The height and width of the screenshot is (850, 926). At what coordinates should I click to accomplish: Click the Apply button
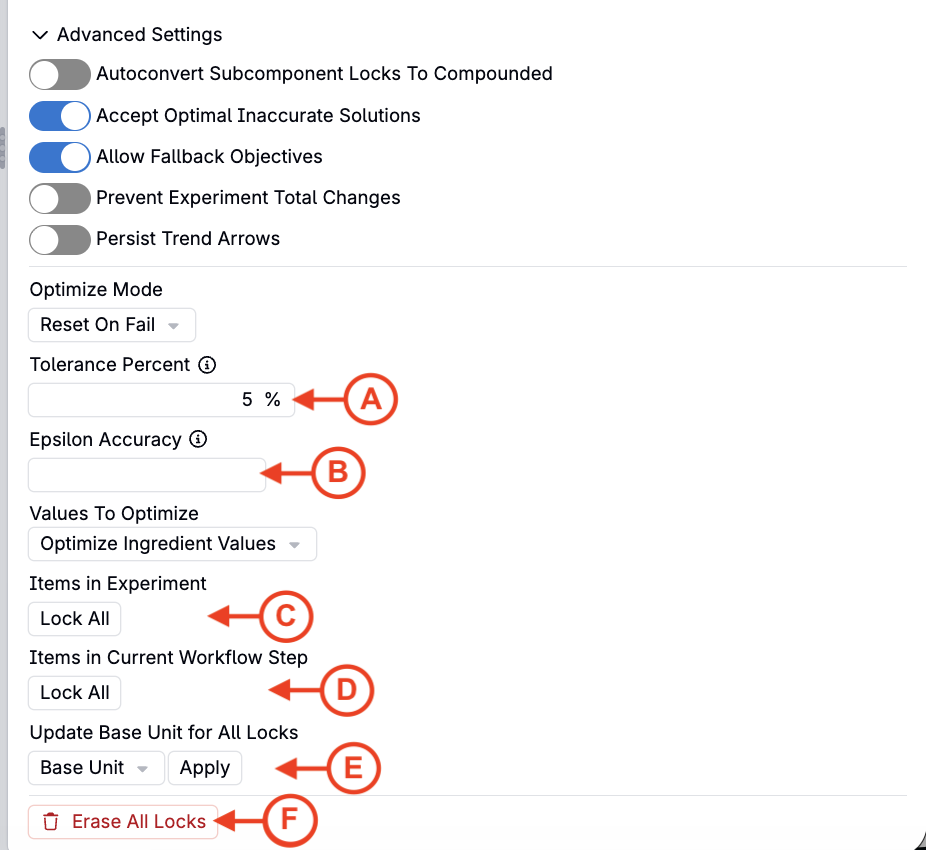tap(205, 768)
